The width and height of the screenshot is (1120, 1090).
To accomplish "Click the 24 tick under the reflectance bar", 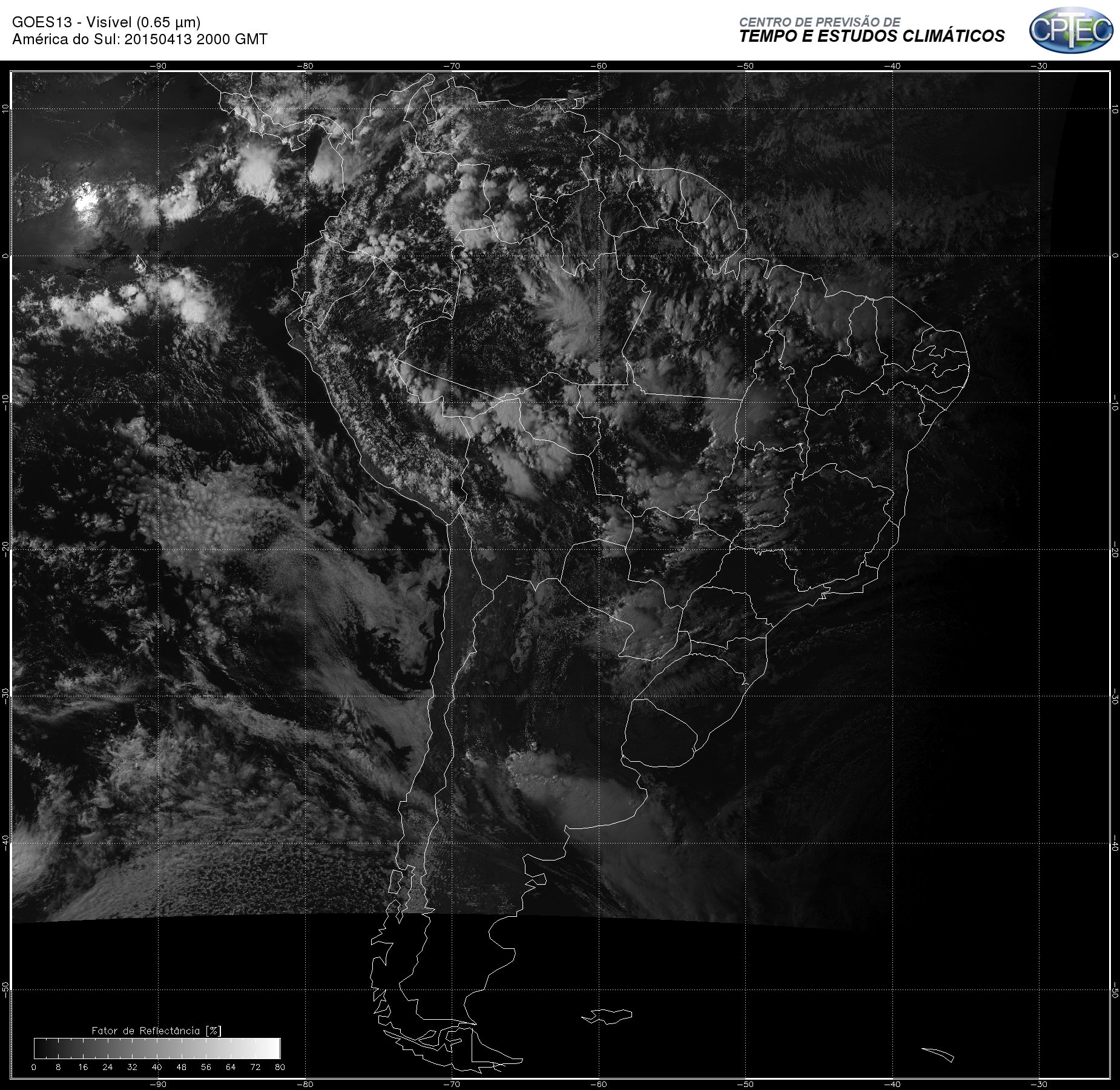I will [108, 1067].
